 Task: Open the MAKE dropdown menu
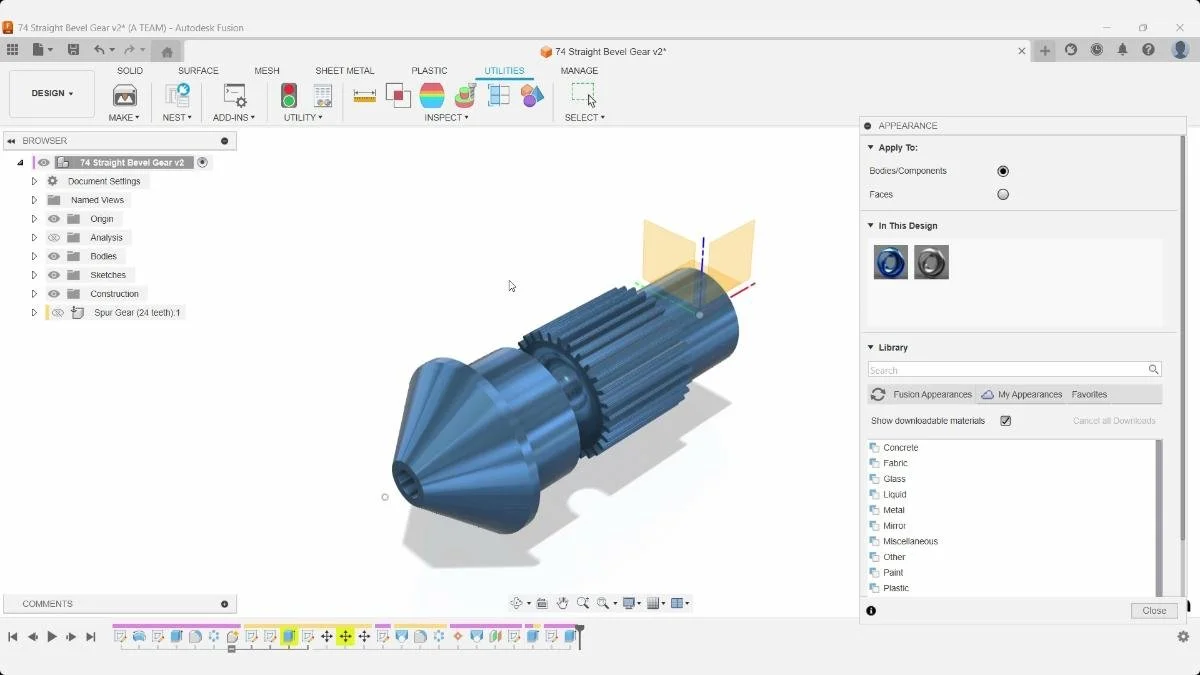coord(124,118)
